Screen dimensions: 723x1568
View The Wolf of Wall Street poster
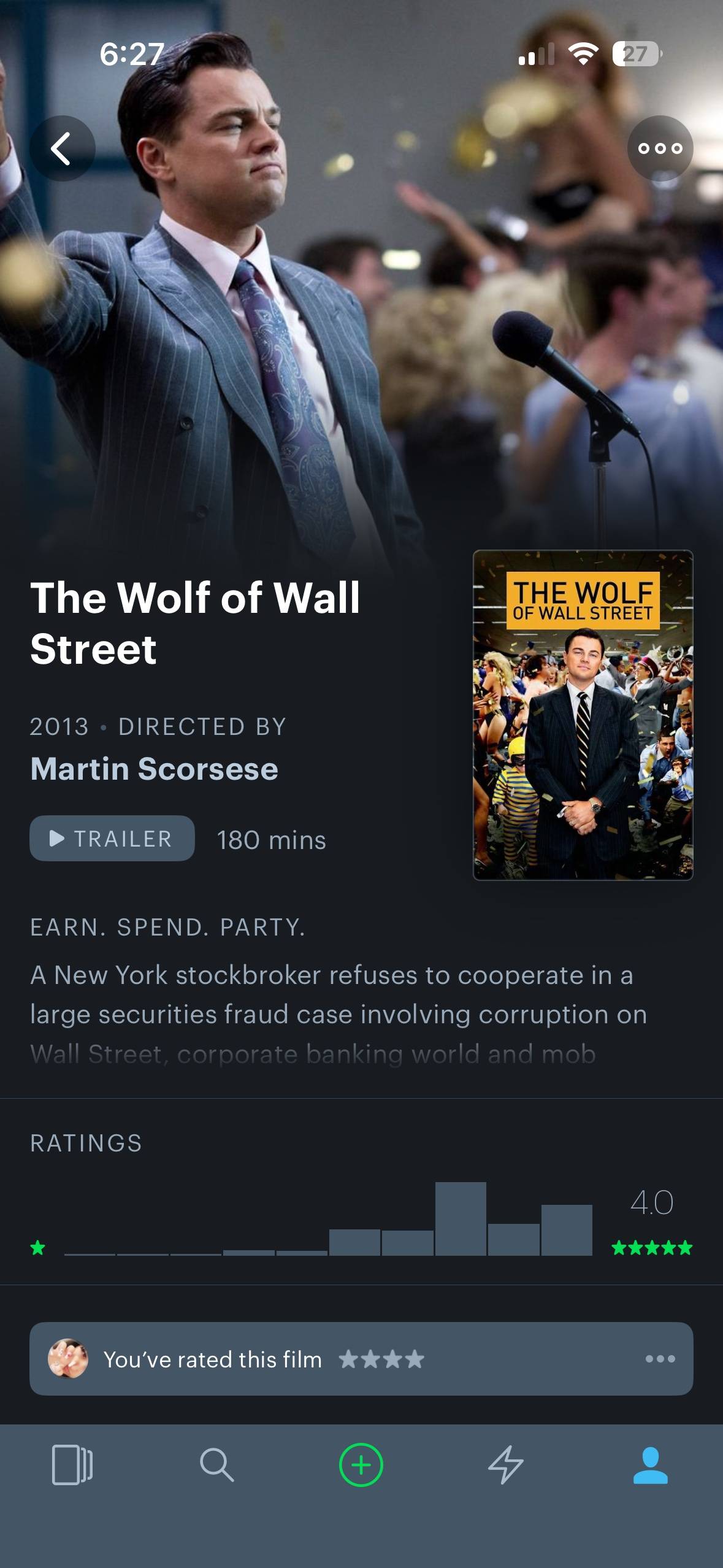point(583,715)
